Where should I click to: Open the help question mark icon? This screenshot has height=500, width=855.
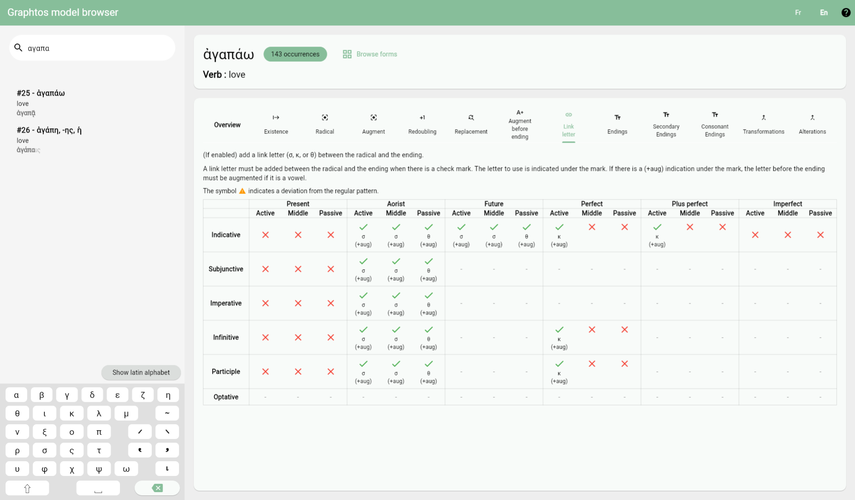point(845,13)
